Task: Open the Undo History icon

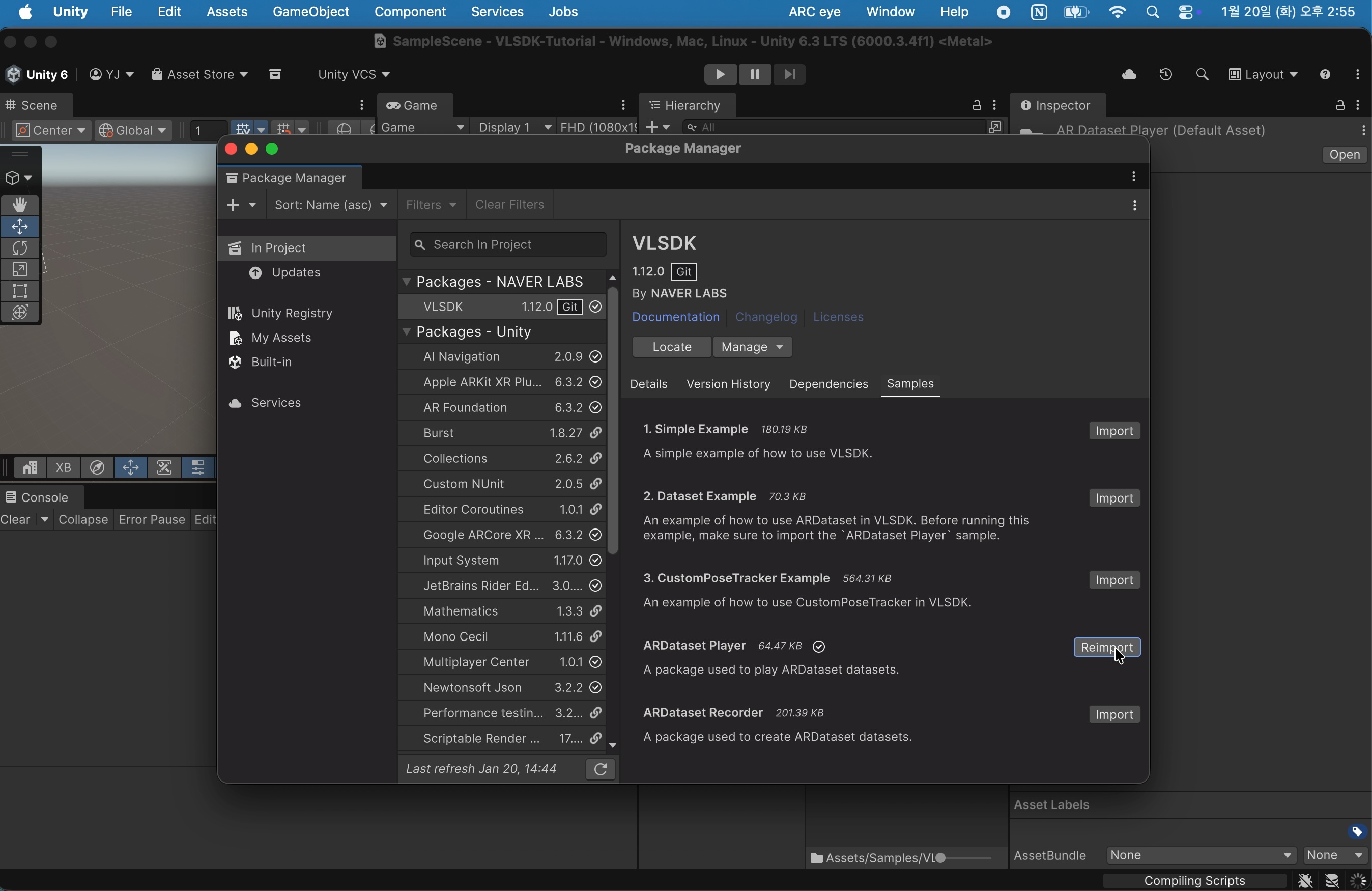Action: point(1165,75)
